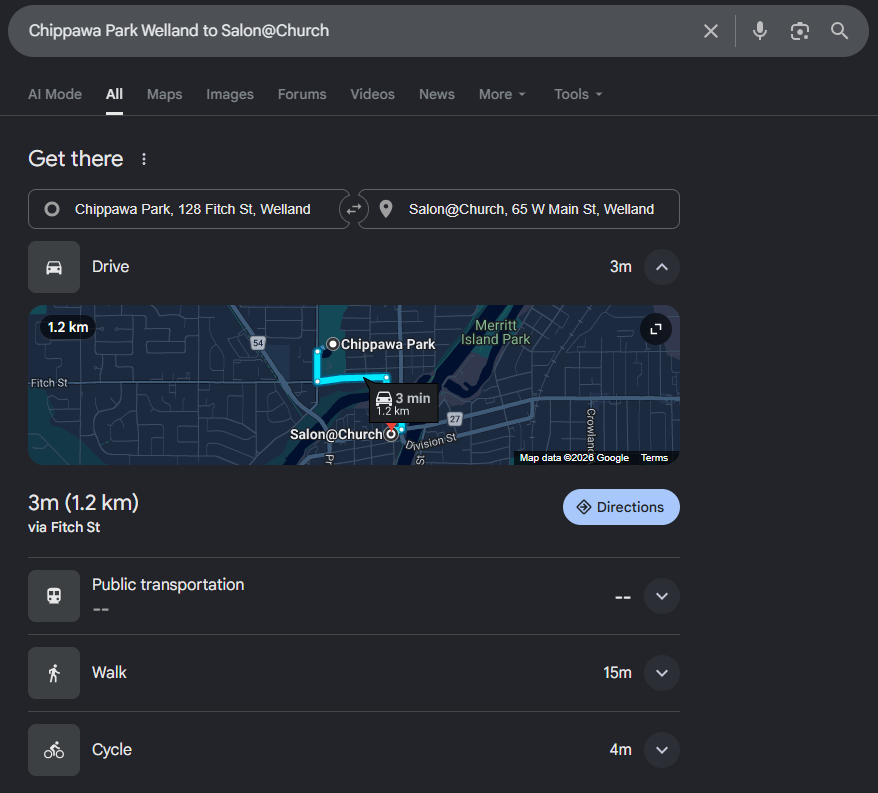
Task: Open the More search filters dropdown
Action: click(x=502, y=94)
